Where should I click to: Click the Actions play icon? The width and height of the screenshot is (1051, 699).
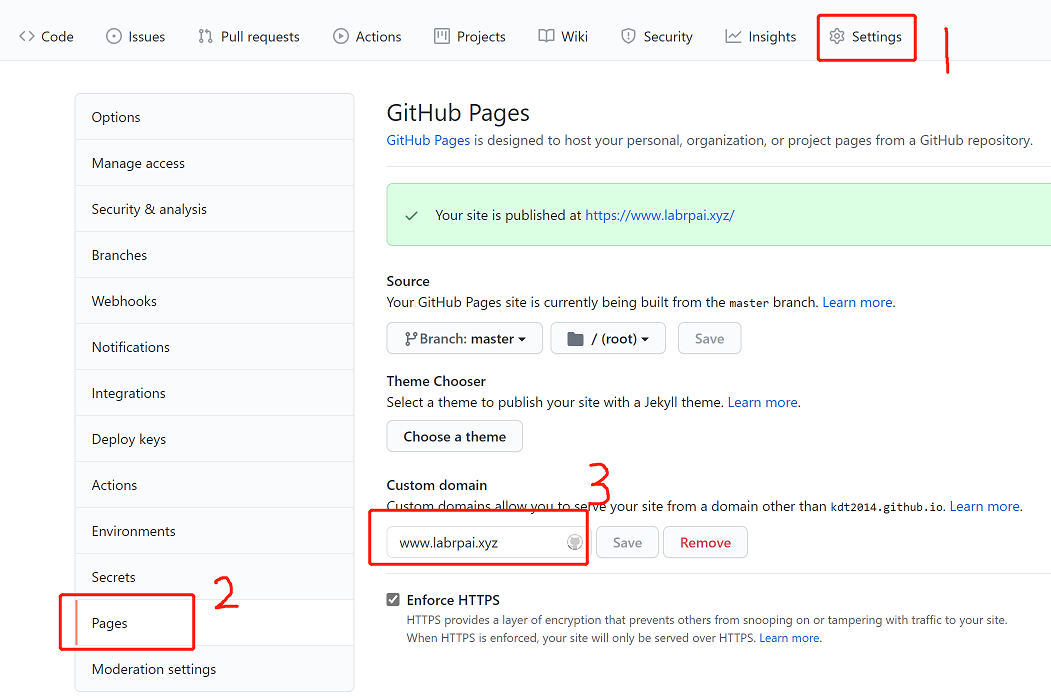pyautogui.click(x=341, y=37)
